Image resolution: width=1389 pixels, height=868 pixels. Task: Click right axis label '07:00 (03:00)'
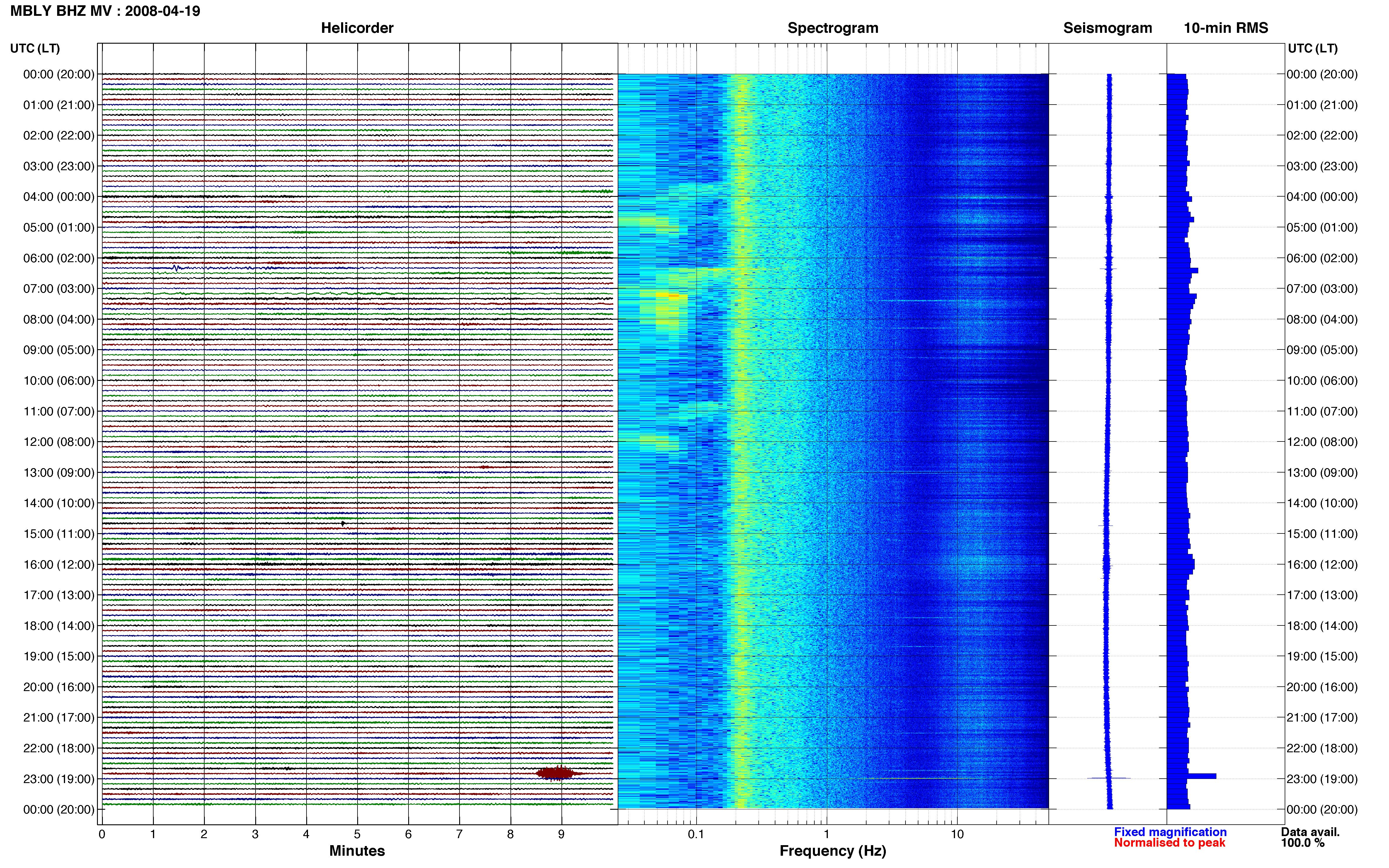1322,289
